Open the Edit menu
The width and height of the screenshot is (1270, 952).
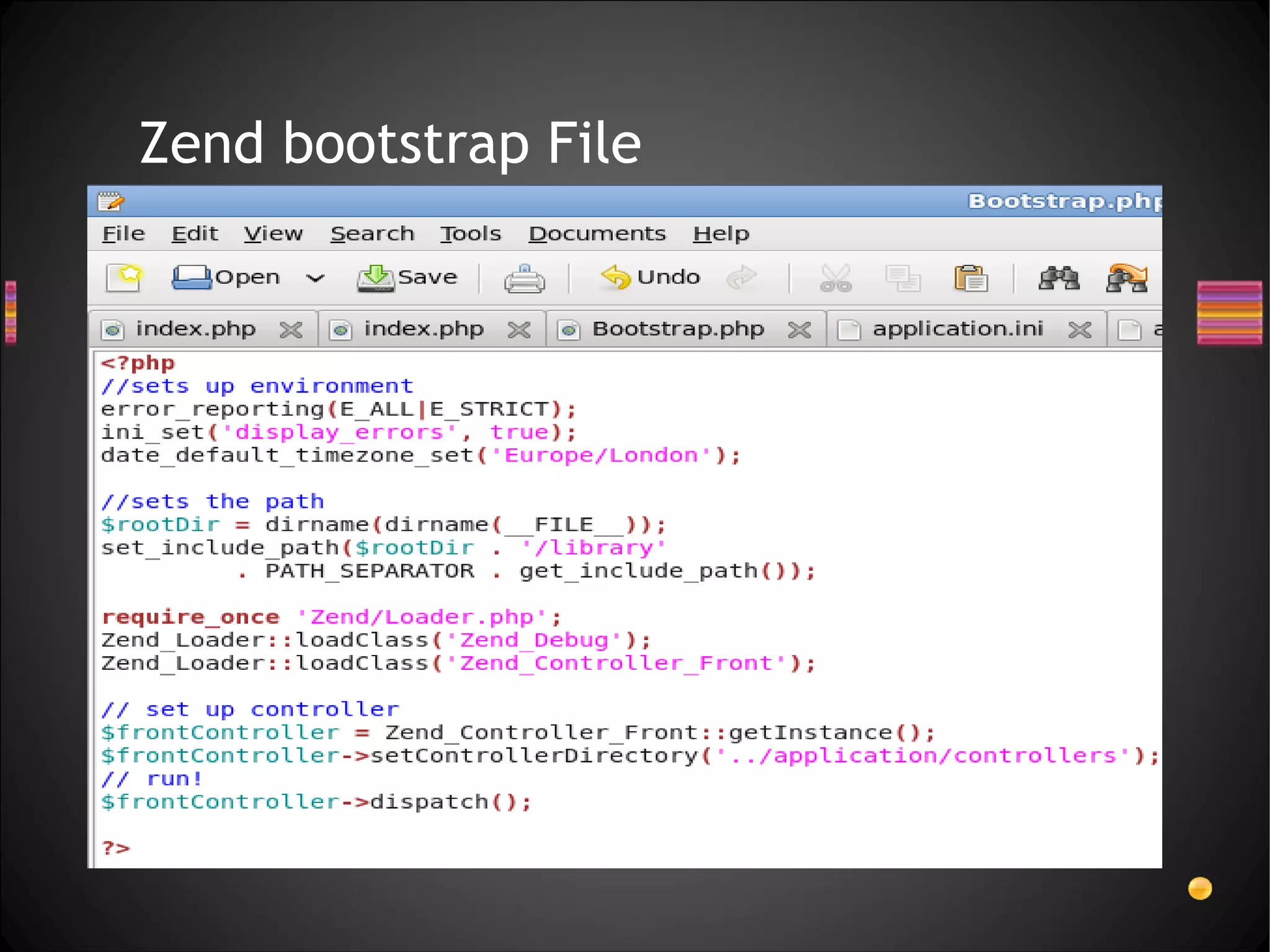(195, 234)
